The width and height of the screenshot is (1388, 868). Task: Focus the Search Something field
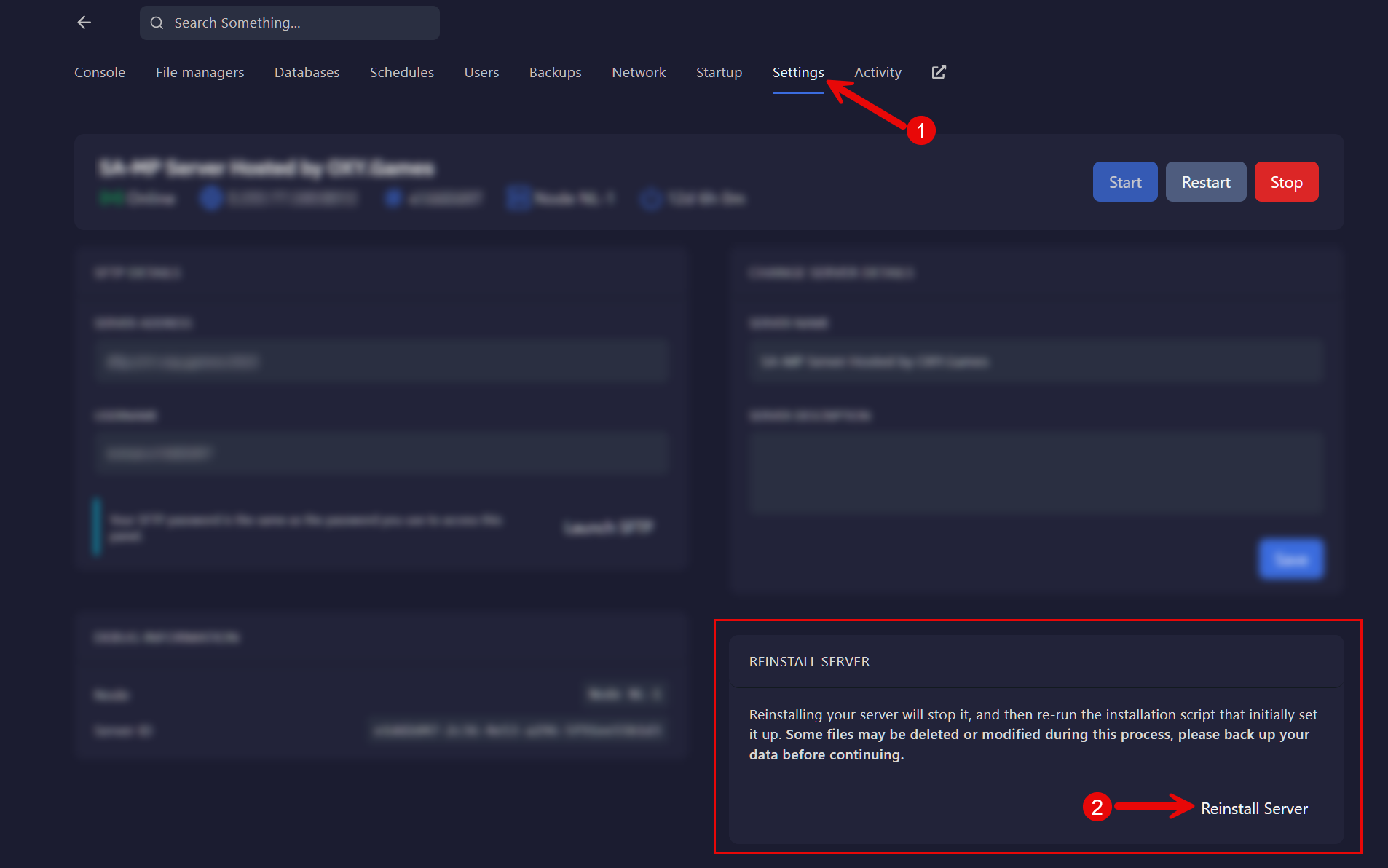click(x=290, y=23)
